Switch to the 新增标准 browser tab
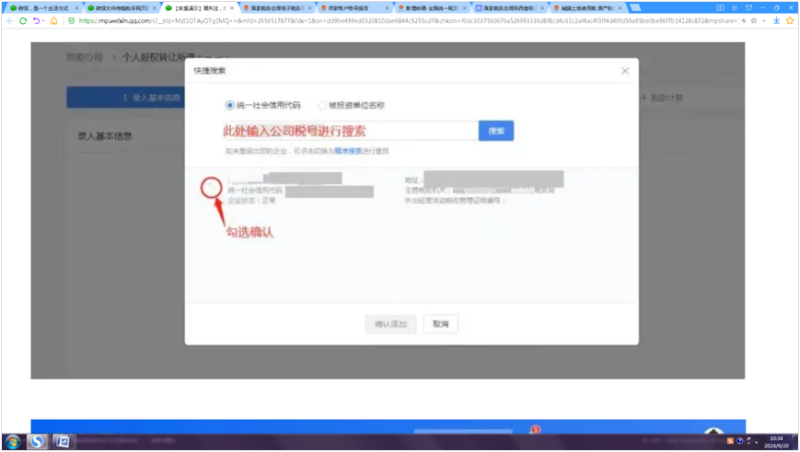 click(433, 7)
